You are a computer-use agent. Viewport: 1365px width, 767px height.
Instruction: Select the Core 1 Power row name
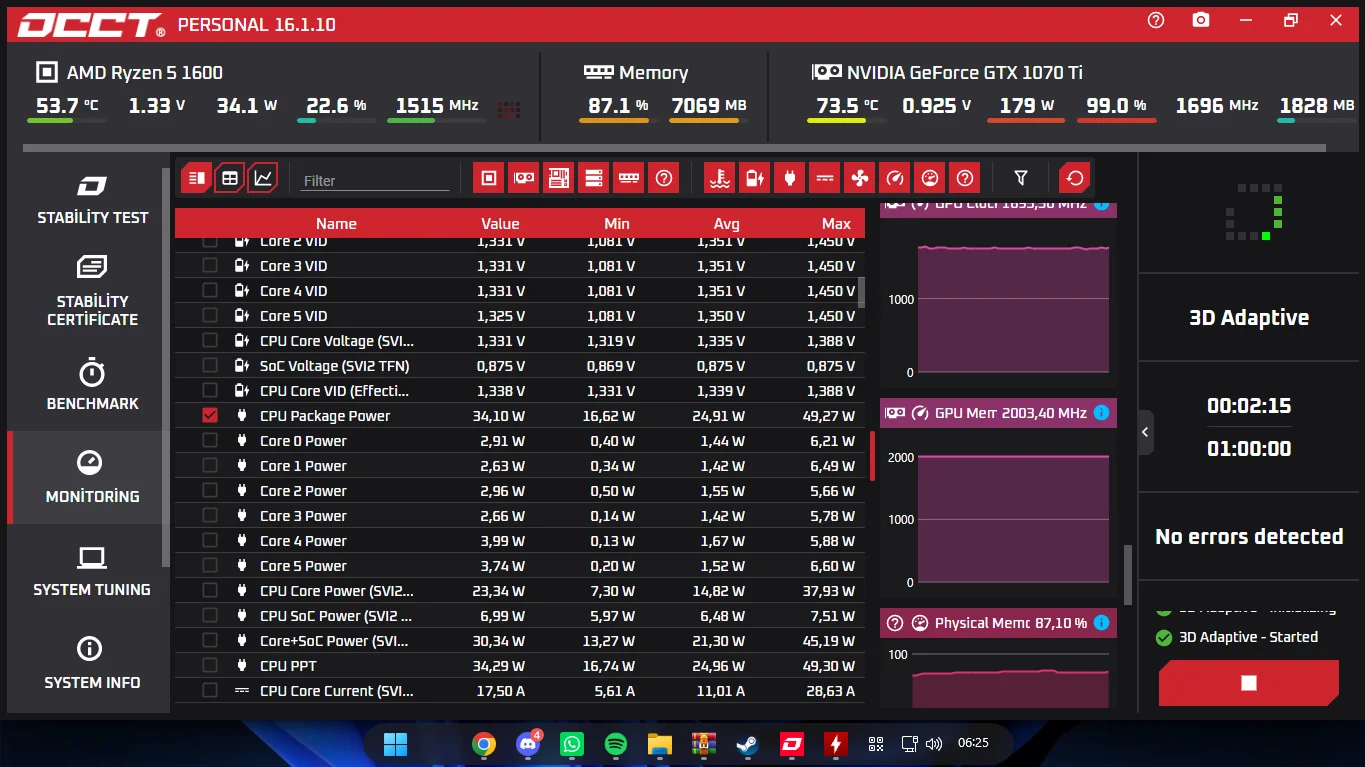click(303, 465)
